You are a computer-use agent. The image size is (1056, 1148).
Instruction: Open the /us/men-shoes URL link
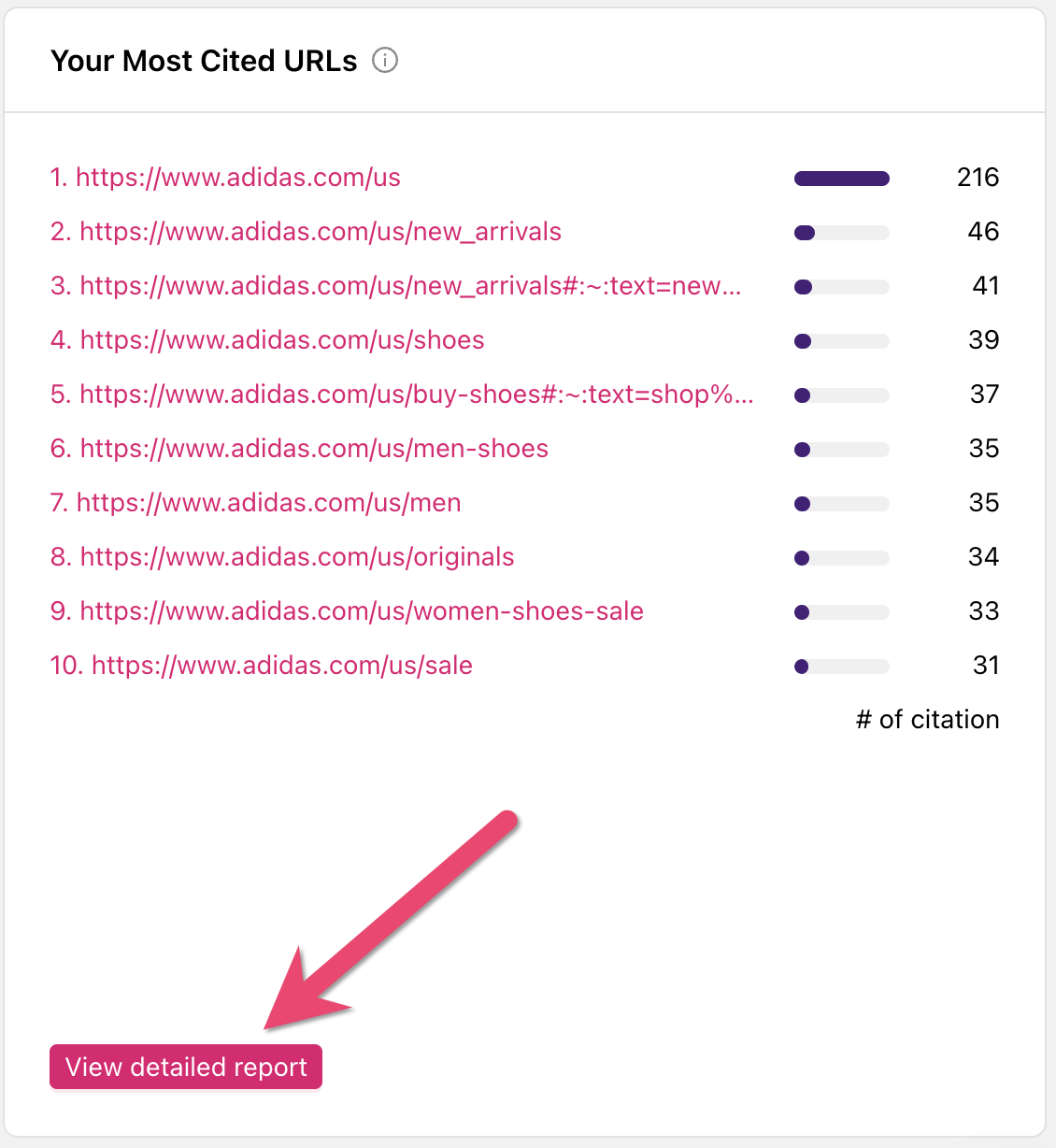click(x=299, y=449)
